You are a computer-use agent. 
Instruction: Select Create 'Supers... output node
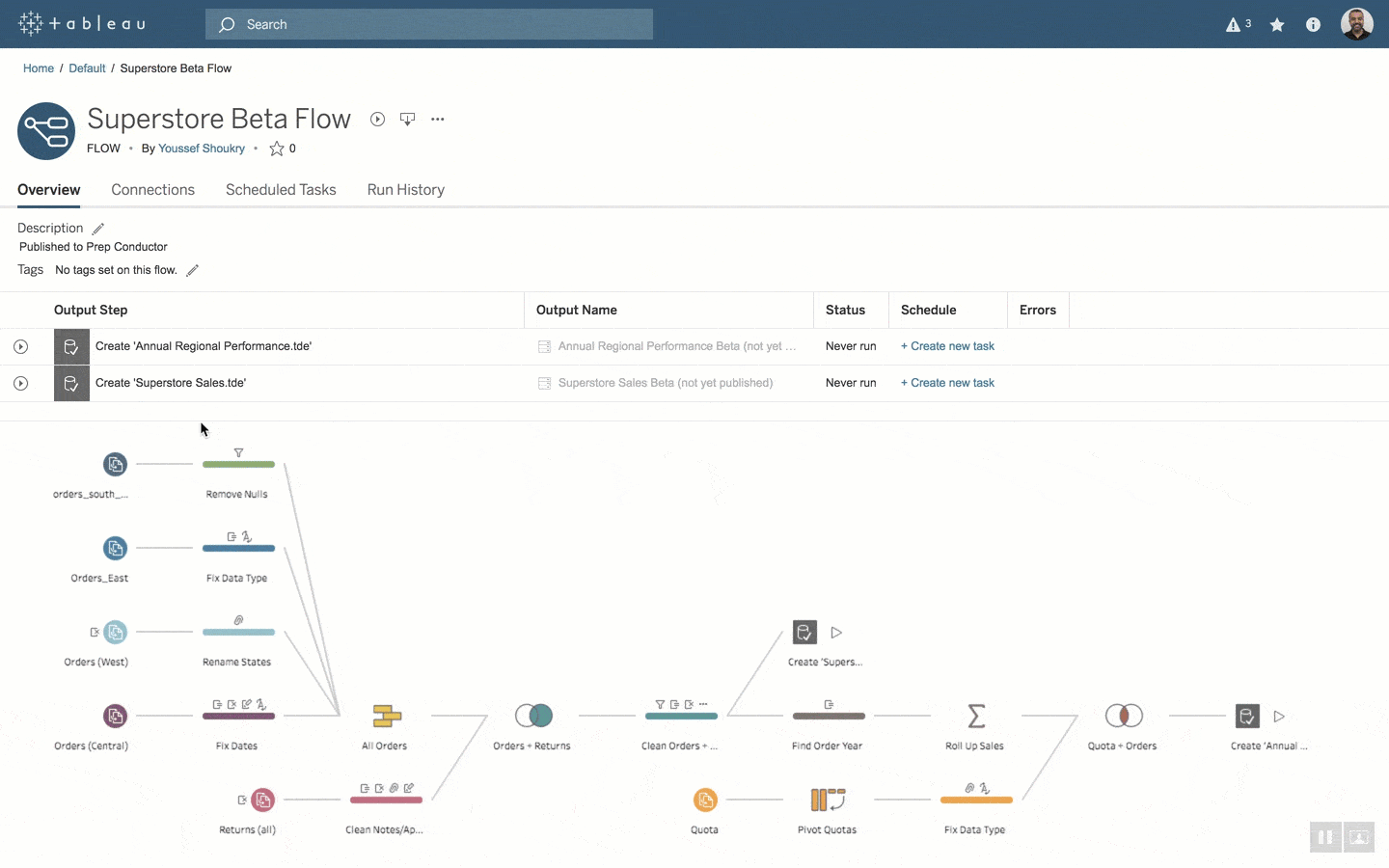(804, 633)
